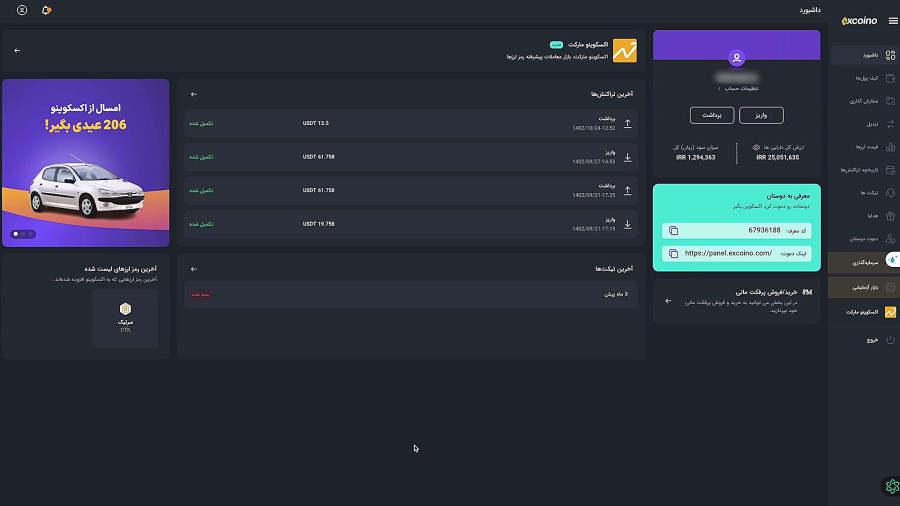Click the withdraw upload icon for USDT 13.5 row
900x506 pixels.
[627, 123]
